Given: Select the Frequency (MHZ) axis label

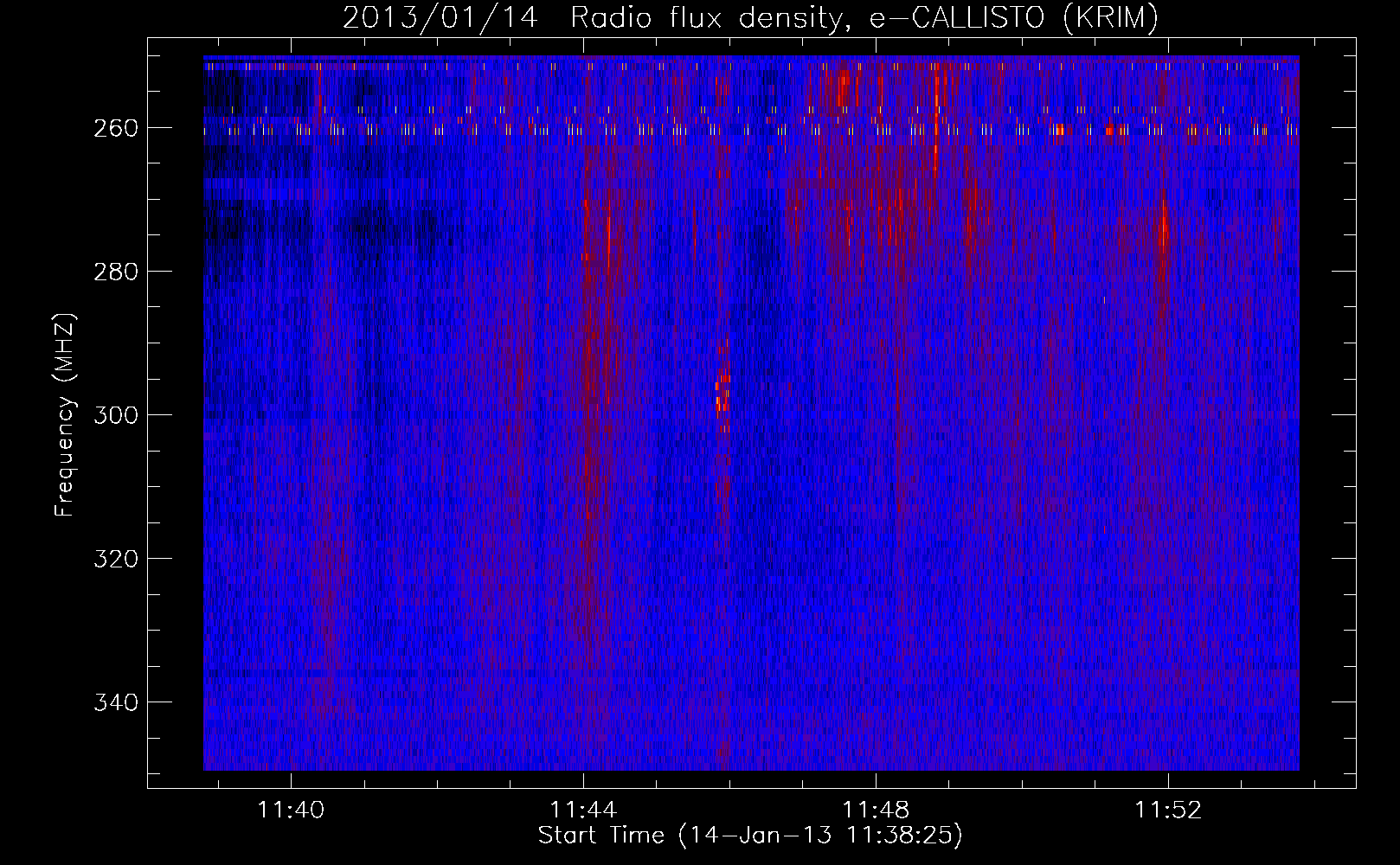Looking at the screenshot, I should click(65, 414).
